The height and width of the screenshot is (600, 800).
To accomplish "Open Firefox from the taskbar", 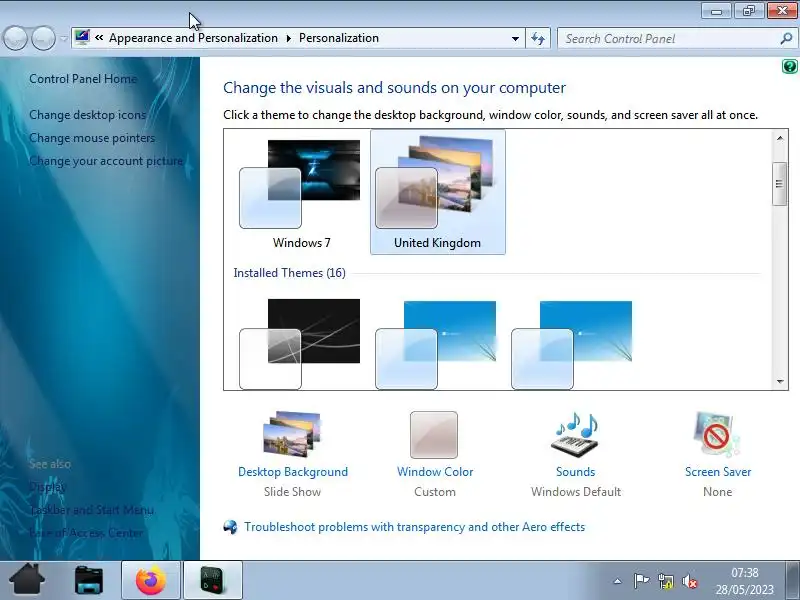I will (151, 580).
